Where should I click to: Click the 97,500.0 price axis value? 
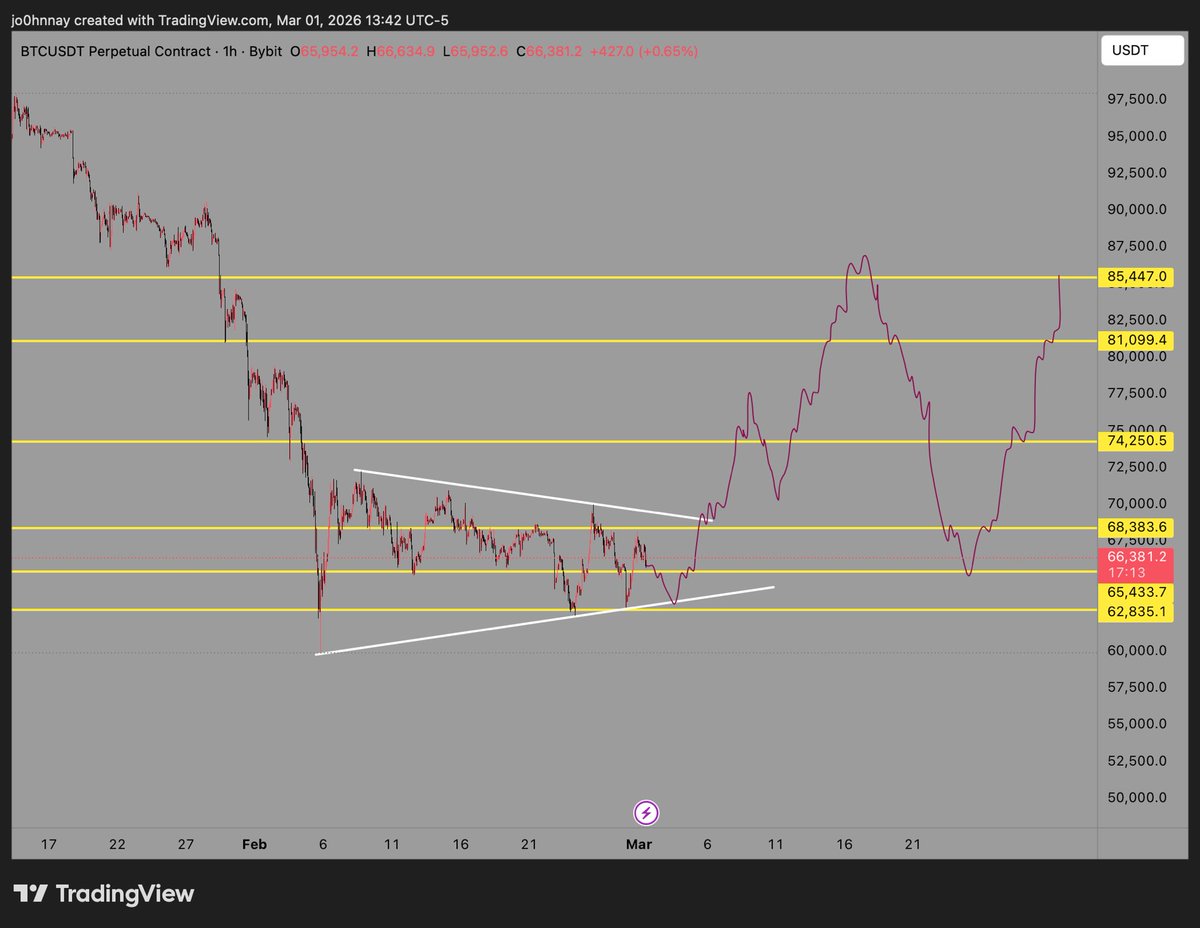(x=1137, y=99)
